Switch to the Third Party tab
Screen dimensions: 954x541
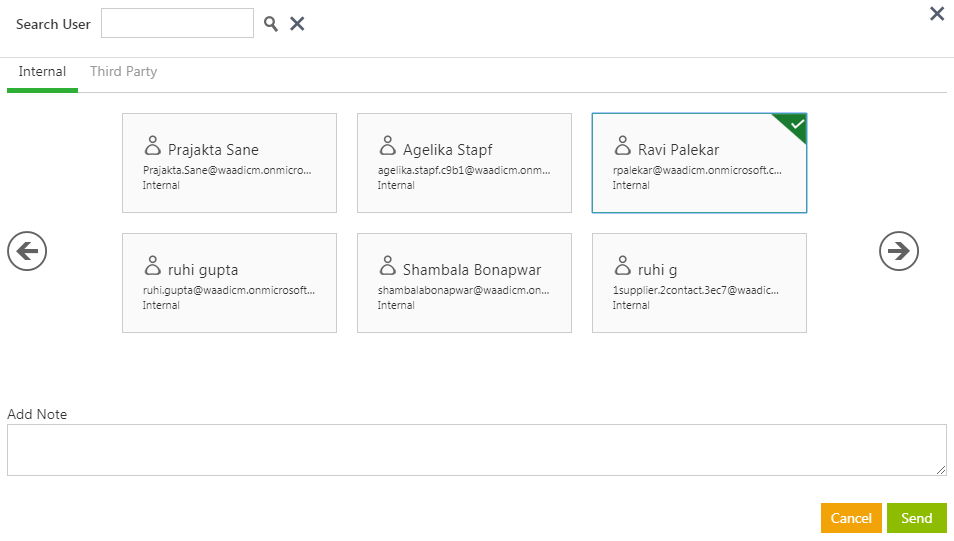[124, 71]
